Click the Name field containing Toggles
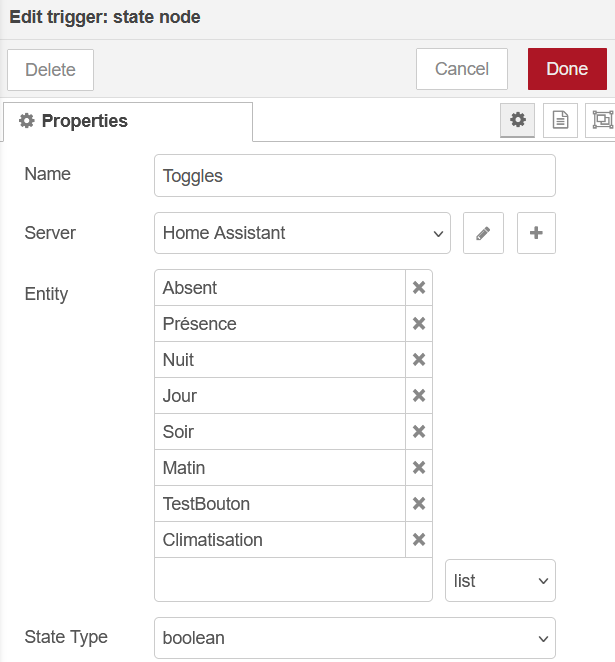Viewport: 615px width, 662px height. pos(355,176)
